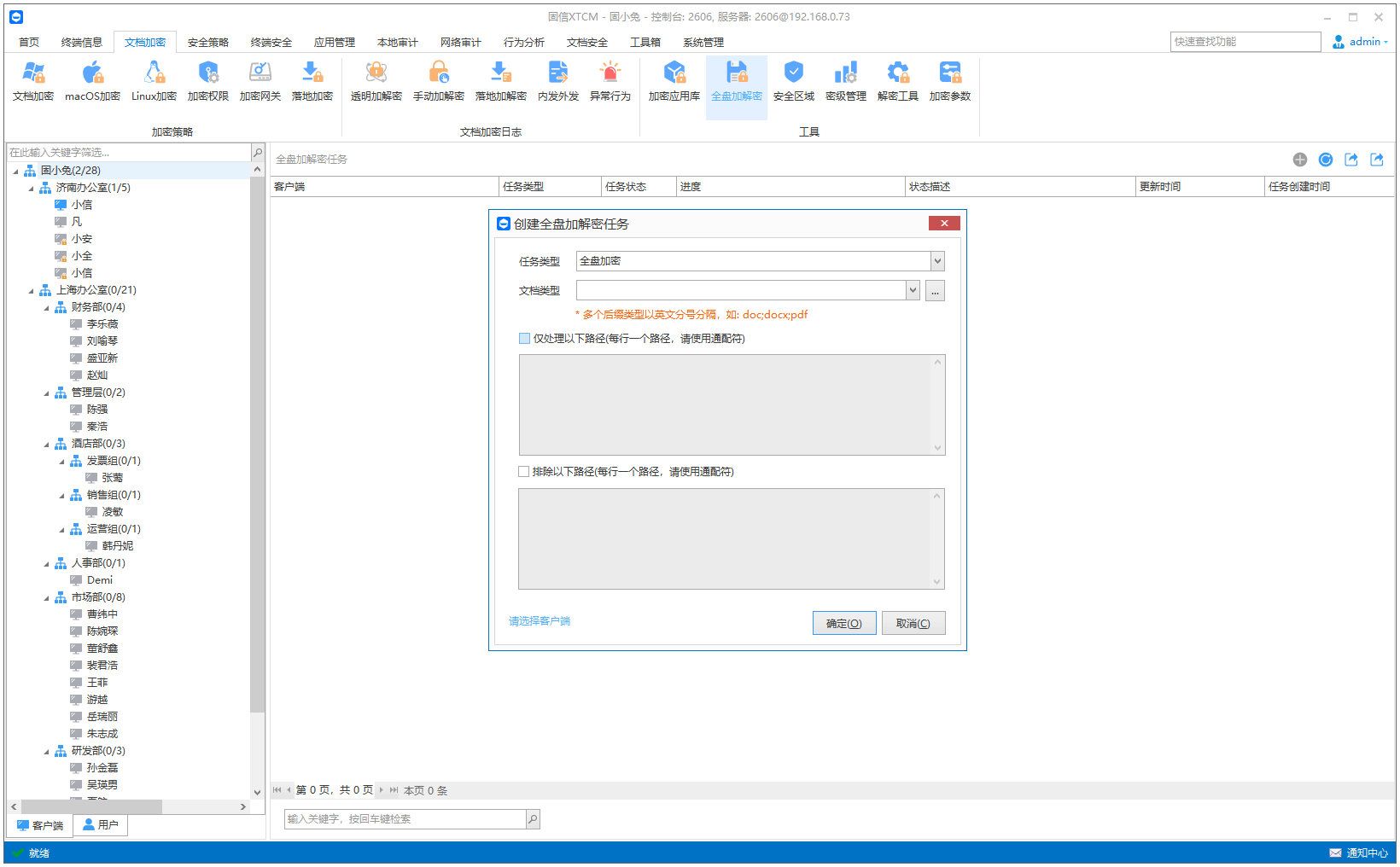Open the macOS加密 tool

[92, 81]
